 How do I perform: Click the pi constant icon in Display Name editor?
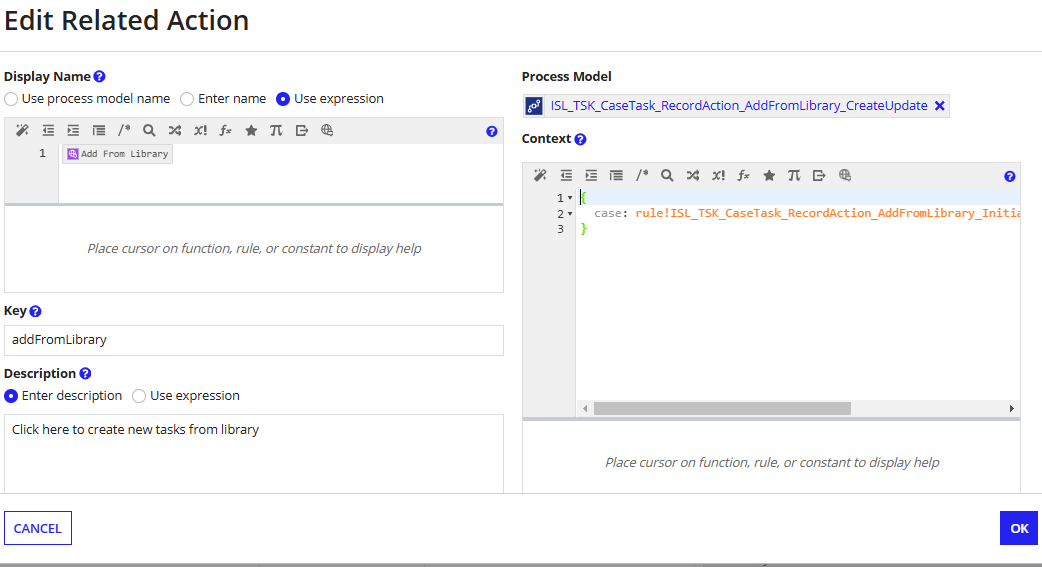pyautogui.click(x=276, y=130)
